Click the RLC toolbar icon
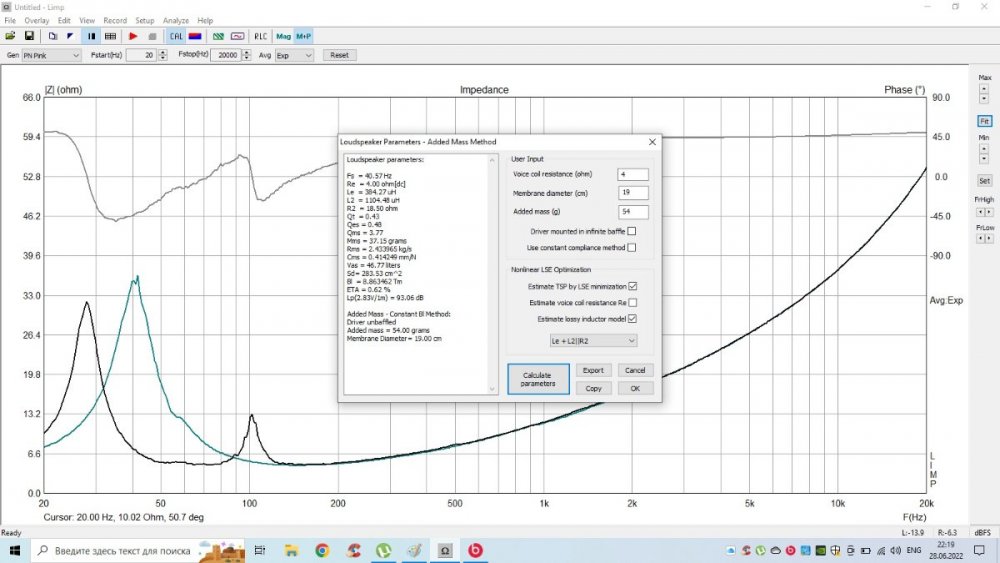This screenshot has height=563, width=1000. click(x=260, y=36)
